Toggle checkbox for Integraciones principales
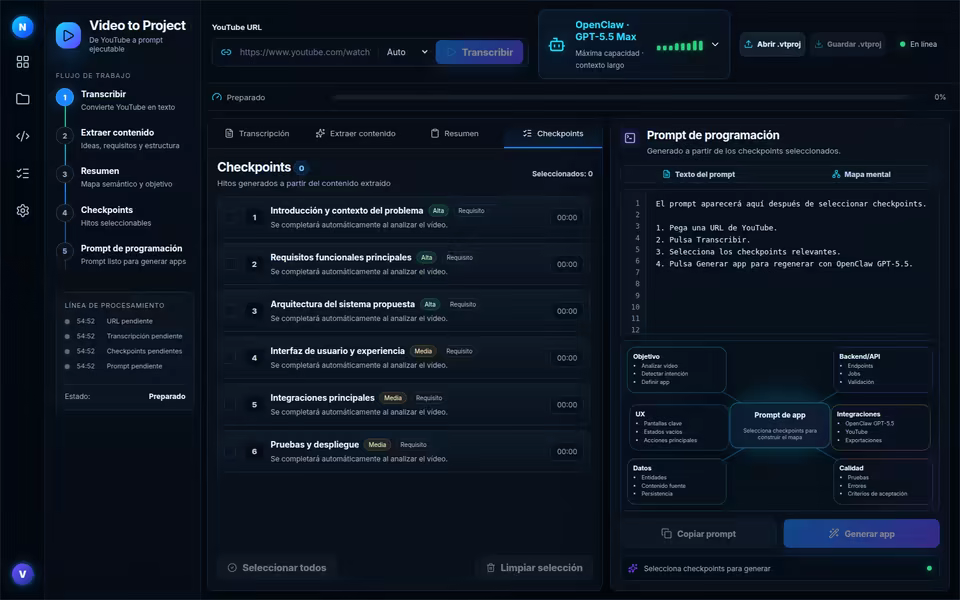The width and height of the screenshot is (960, 600). pyautogui.click(x=230, y=405)
